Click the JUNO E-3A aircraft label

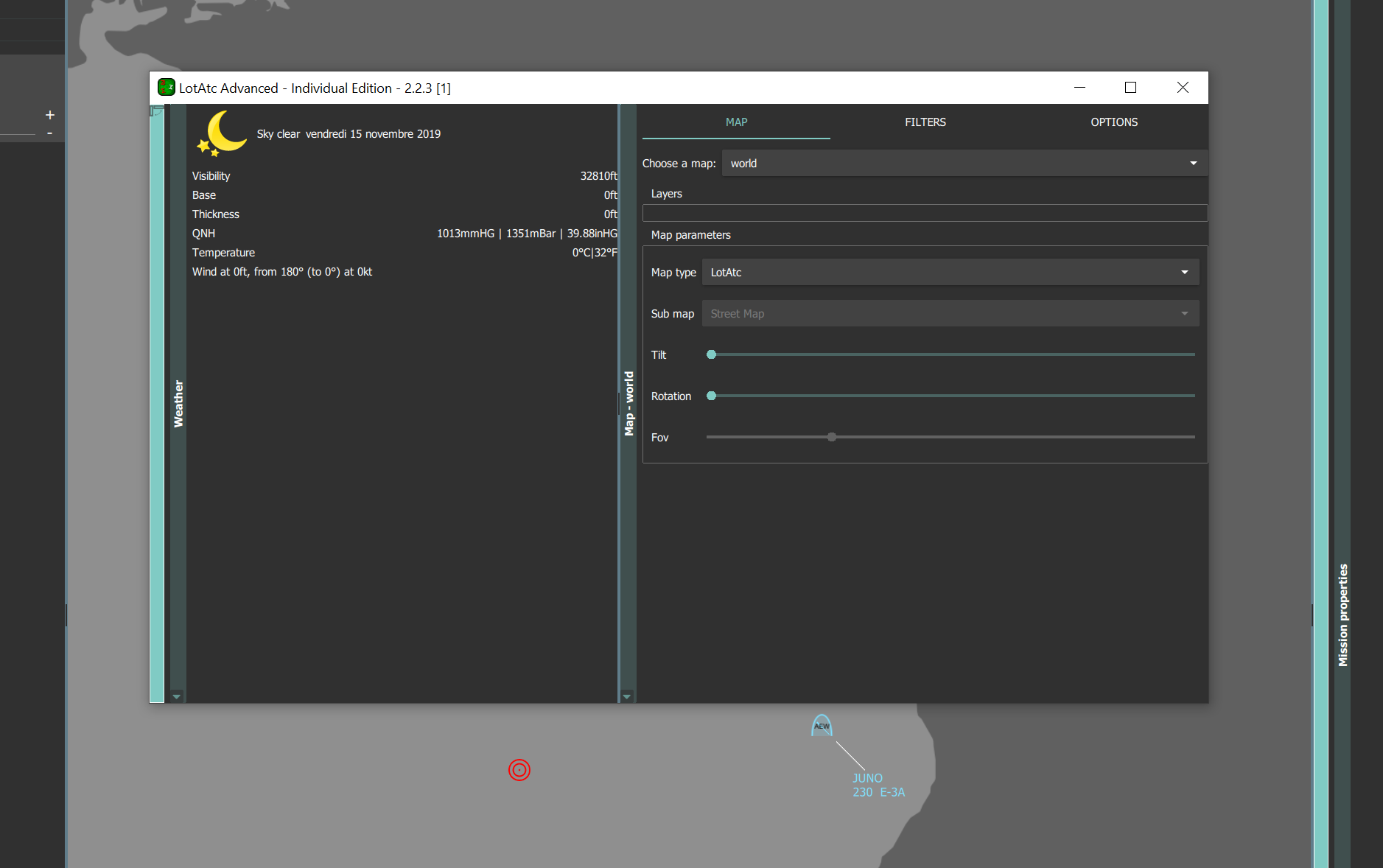878,785
